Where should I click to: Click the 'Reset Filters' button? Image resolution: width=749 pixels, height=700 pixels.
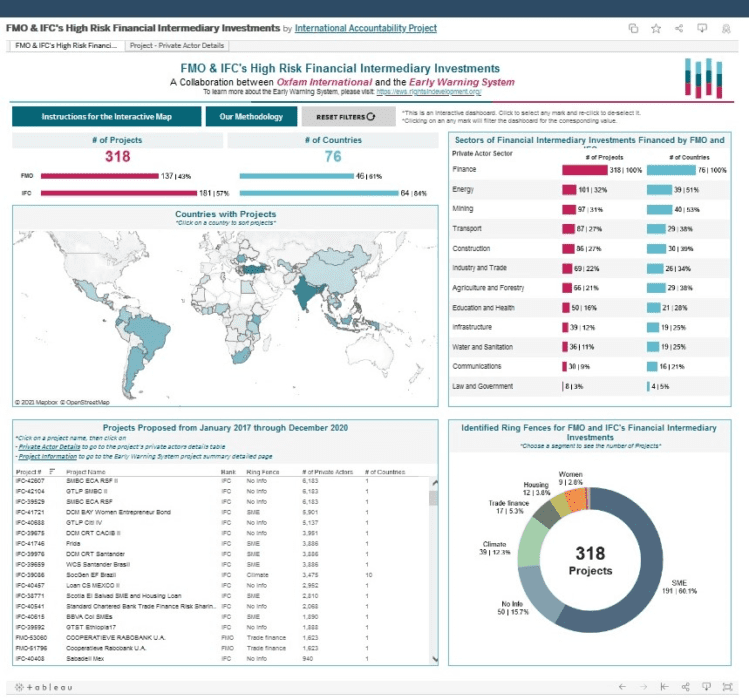[349, 117]
